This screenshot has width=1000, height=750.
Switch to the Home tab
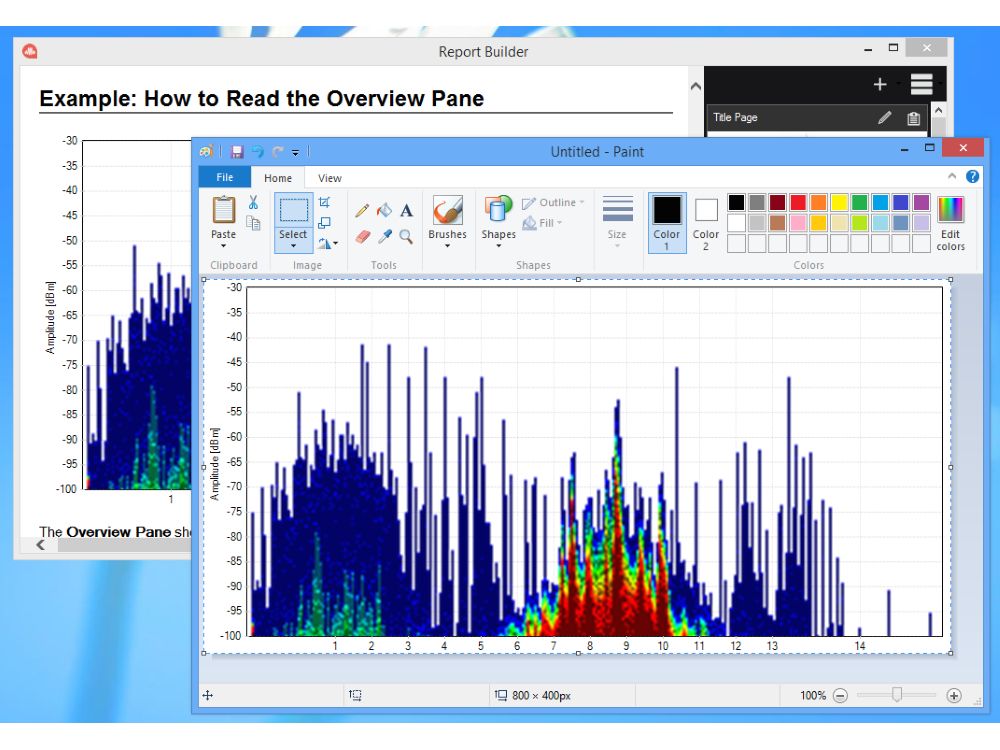(277, 178)
